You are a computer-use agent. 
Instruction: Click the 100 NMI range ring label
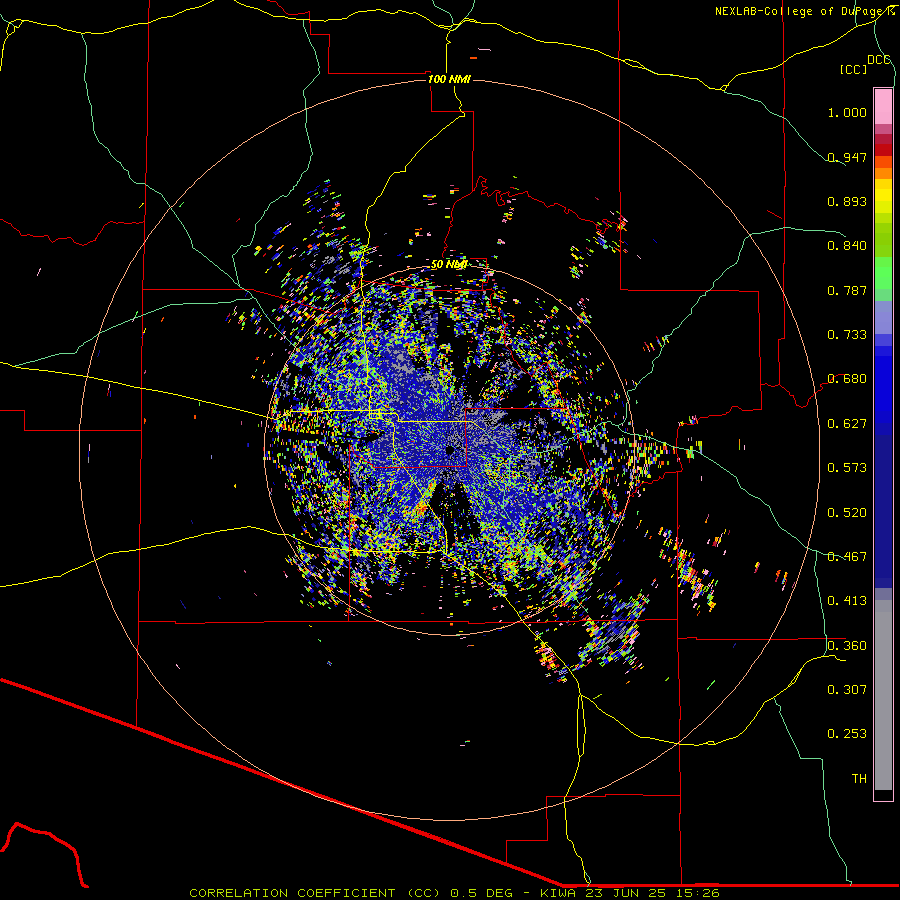(449, 79)
